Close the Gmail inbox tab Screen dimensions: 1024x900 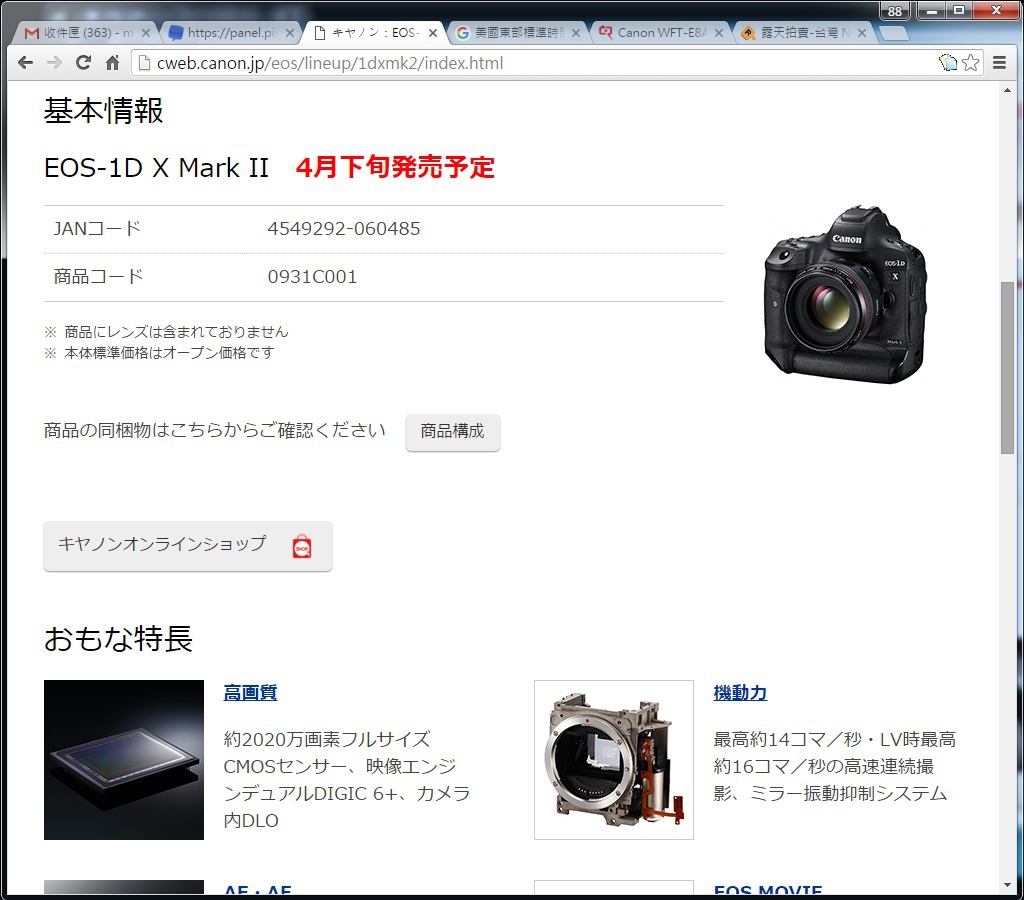click(x=146, y=33)
